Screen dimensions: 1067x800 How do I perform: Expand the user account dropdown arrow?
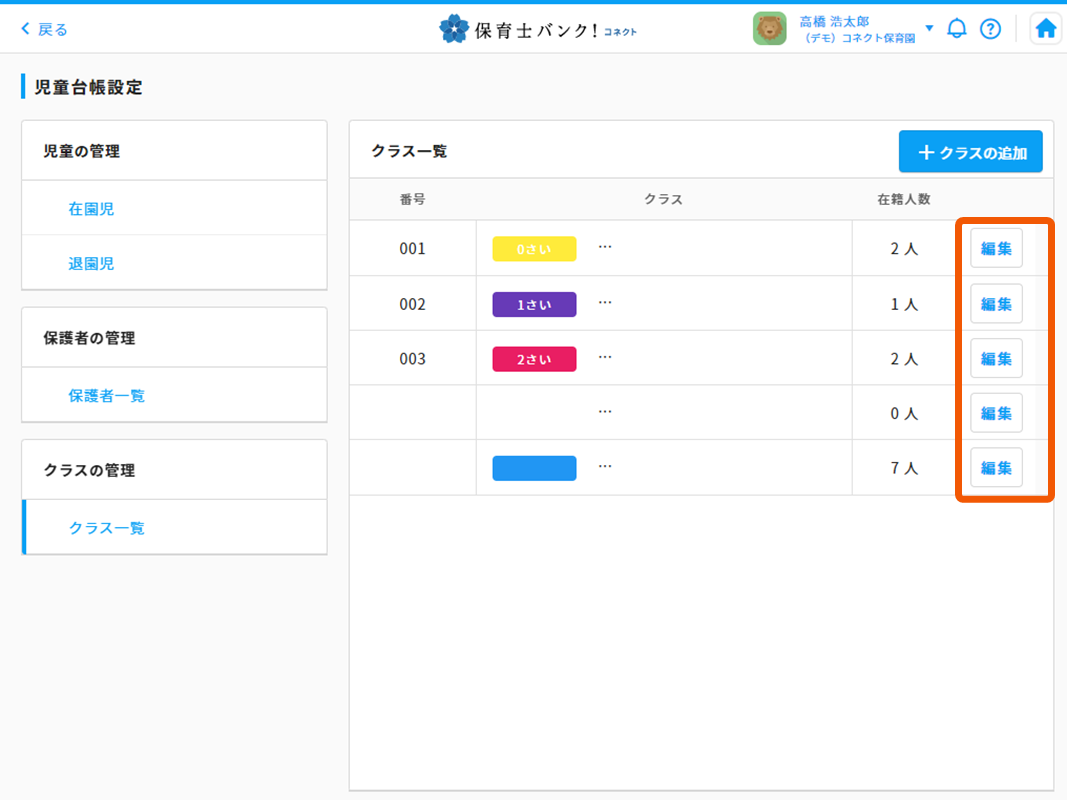[929, 28]
